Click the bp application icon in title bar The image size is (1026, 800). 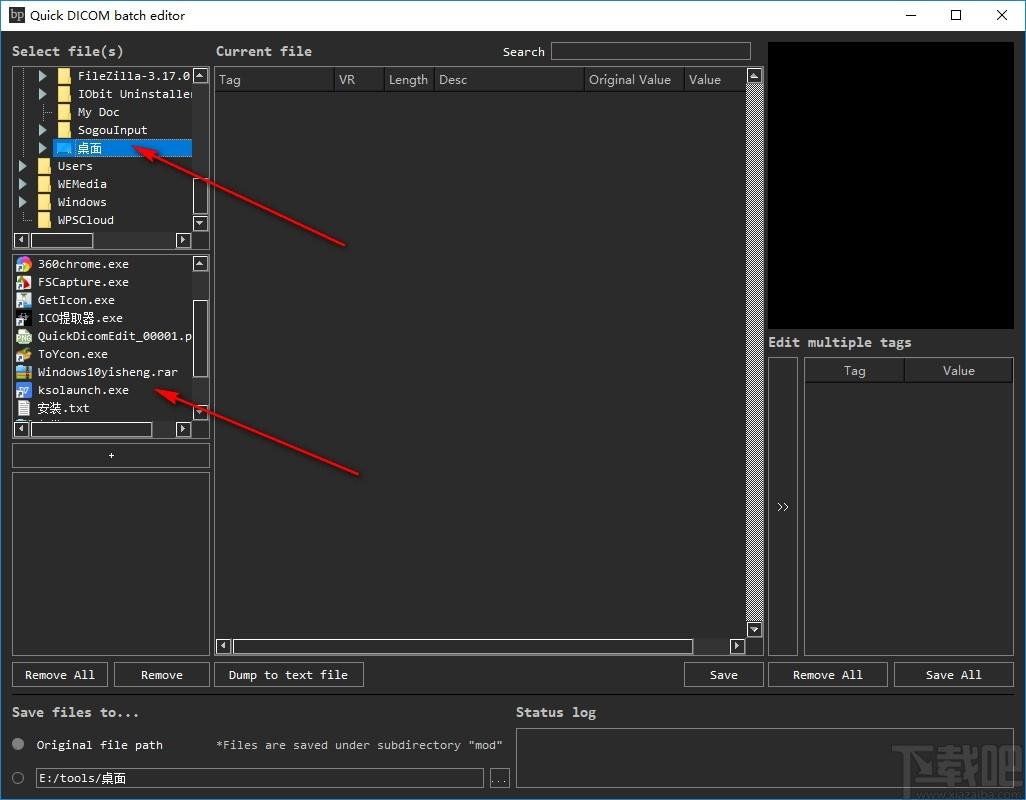tap(17, 14)
